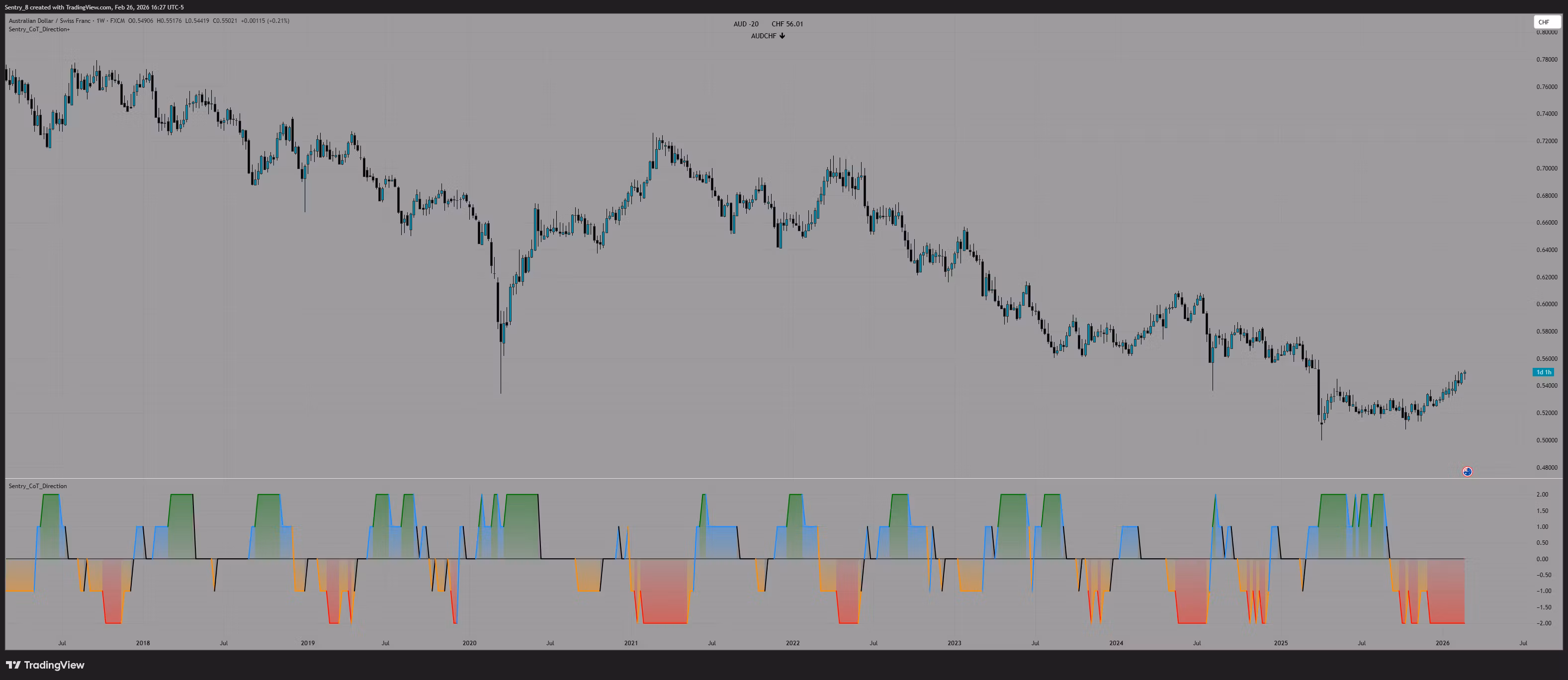Click the TradingView logo at bottom left
This screenshot has width=1568, height=680.
[x=45, y=665]
